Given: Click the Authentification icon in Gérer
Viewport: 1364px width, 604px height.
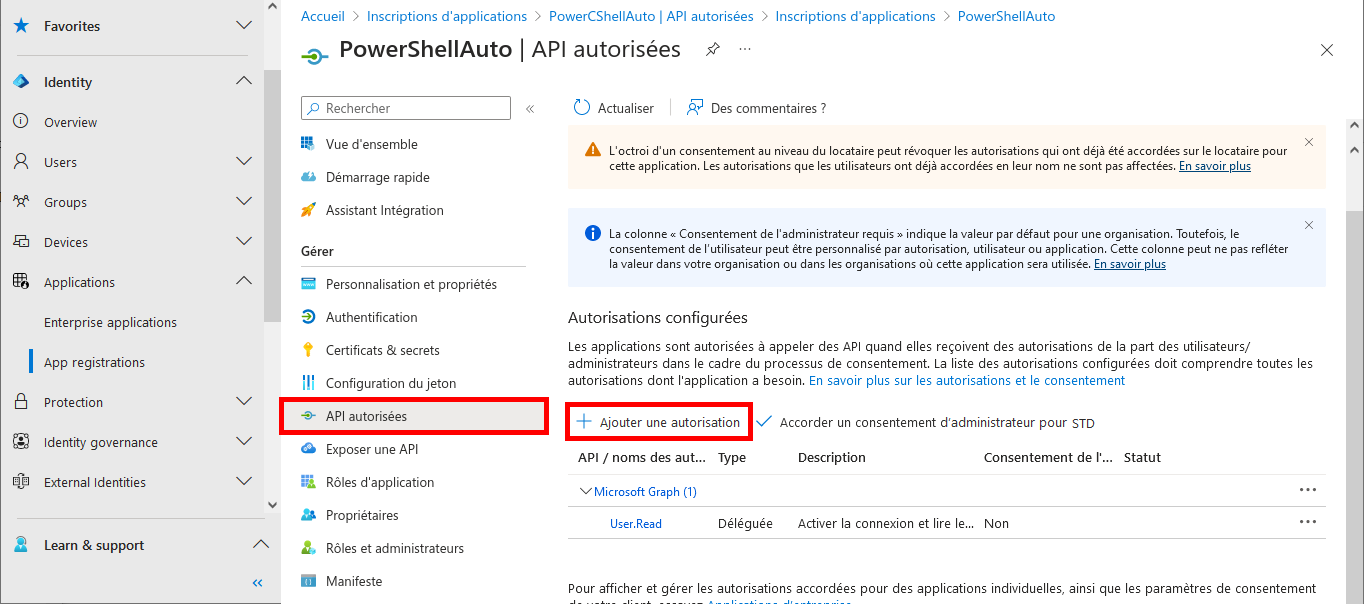Looking at the screenshot, I should [x=310, y=317].
